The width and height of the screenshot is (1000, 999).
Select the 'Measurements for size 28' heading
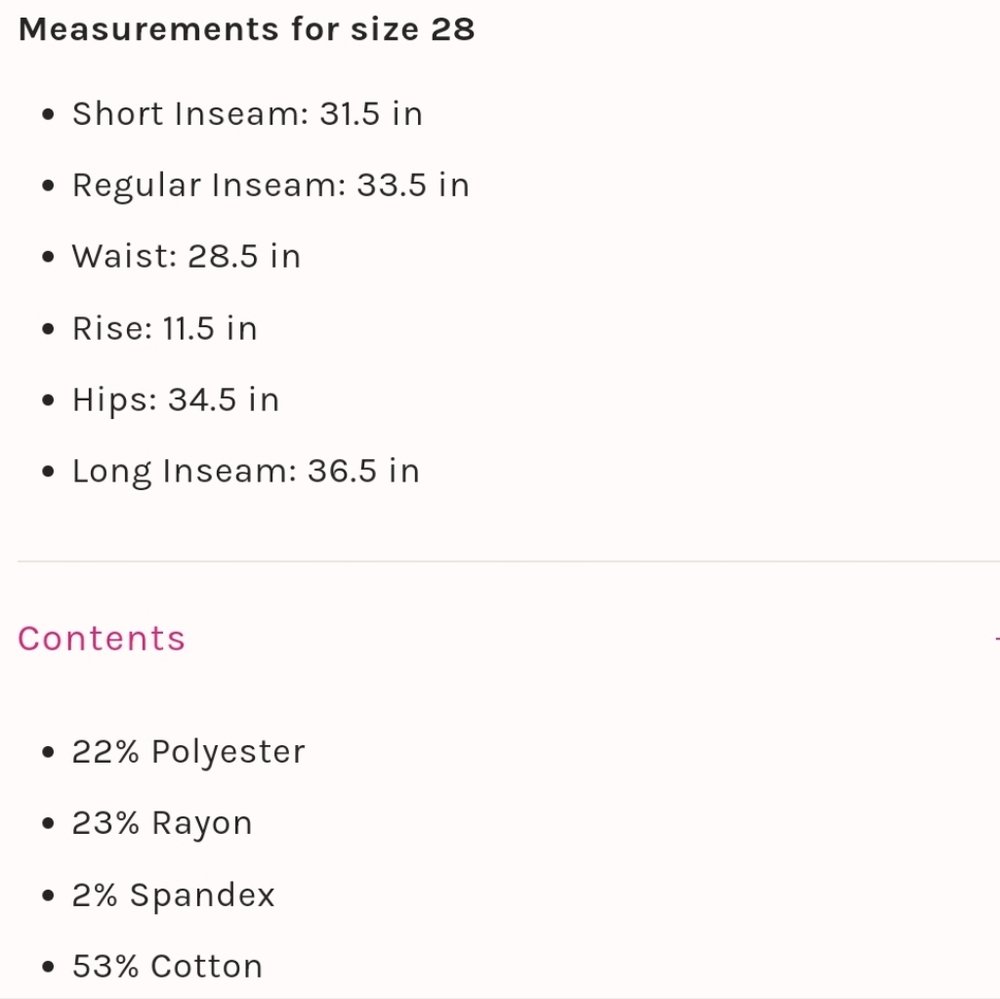247,29
